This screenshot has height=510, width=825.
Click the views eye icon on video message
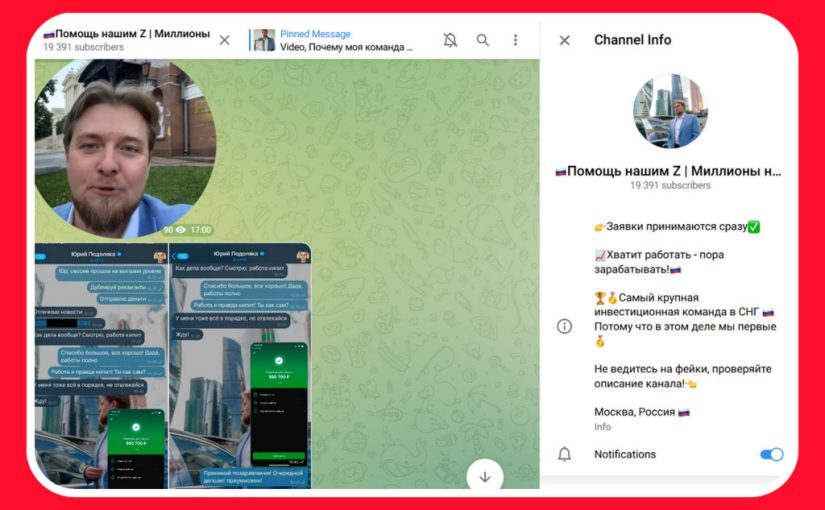(x=182, y=230)
